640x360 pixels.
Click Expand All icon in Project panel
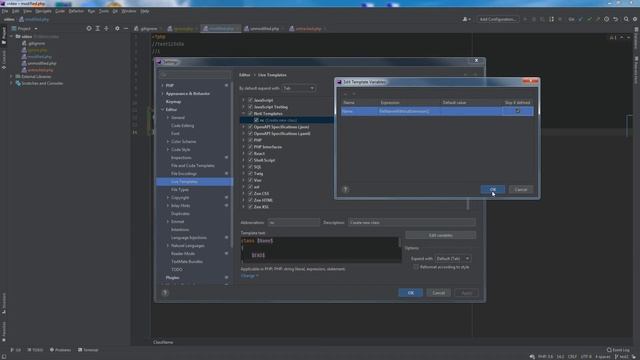pyautogui.click(x=98, y=28)
